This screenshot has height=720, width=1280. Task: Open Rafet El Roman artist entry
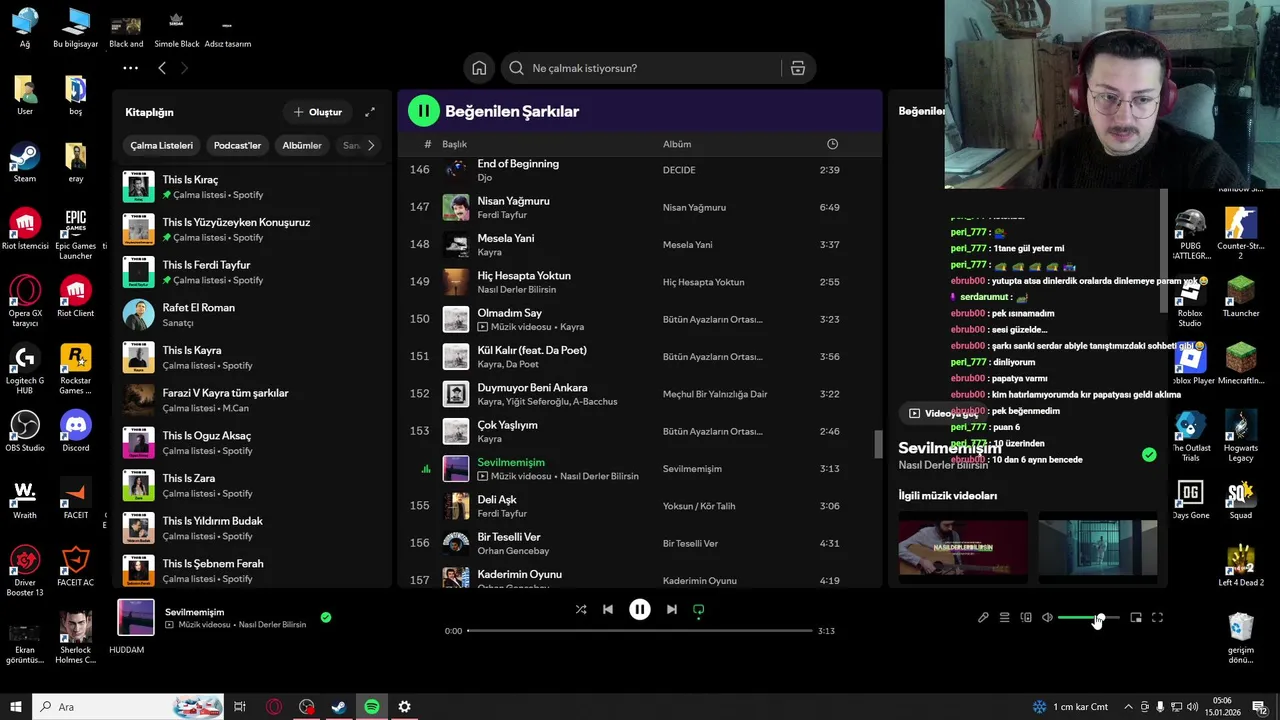pyautogui.click(x=250, y=315)
